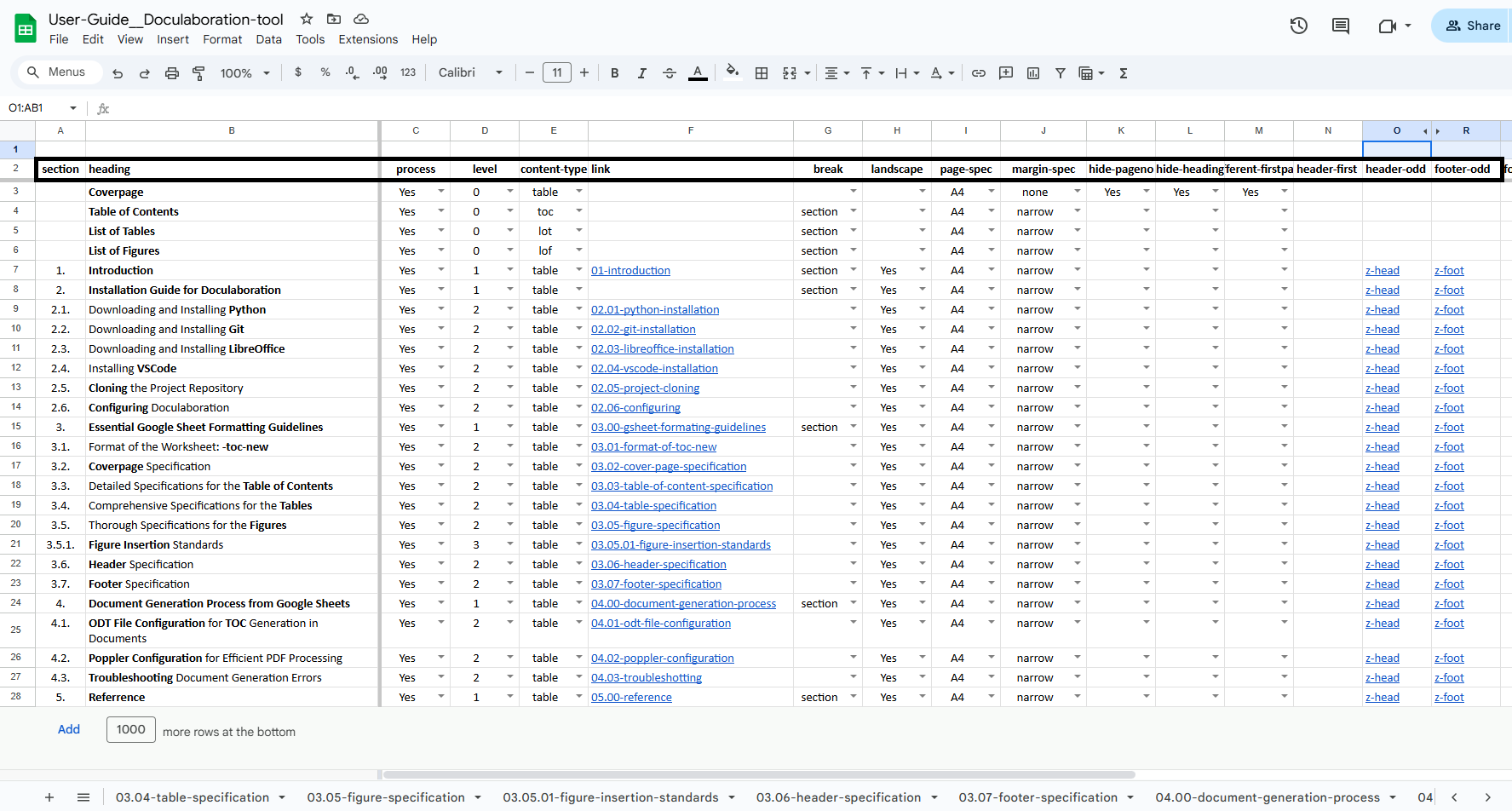The image size is (1512, 811).
Task: Click the cloud document status icon
Action: click(x=361, y=19)
